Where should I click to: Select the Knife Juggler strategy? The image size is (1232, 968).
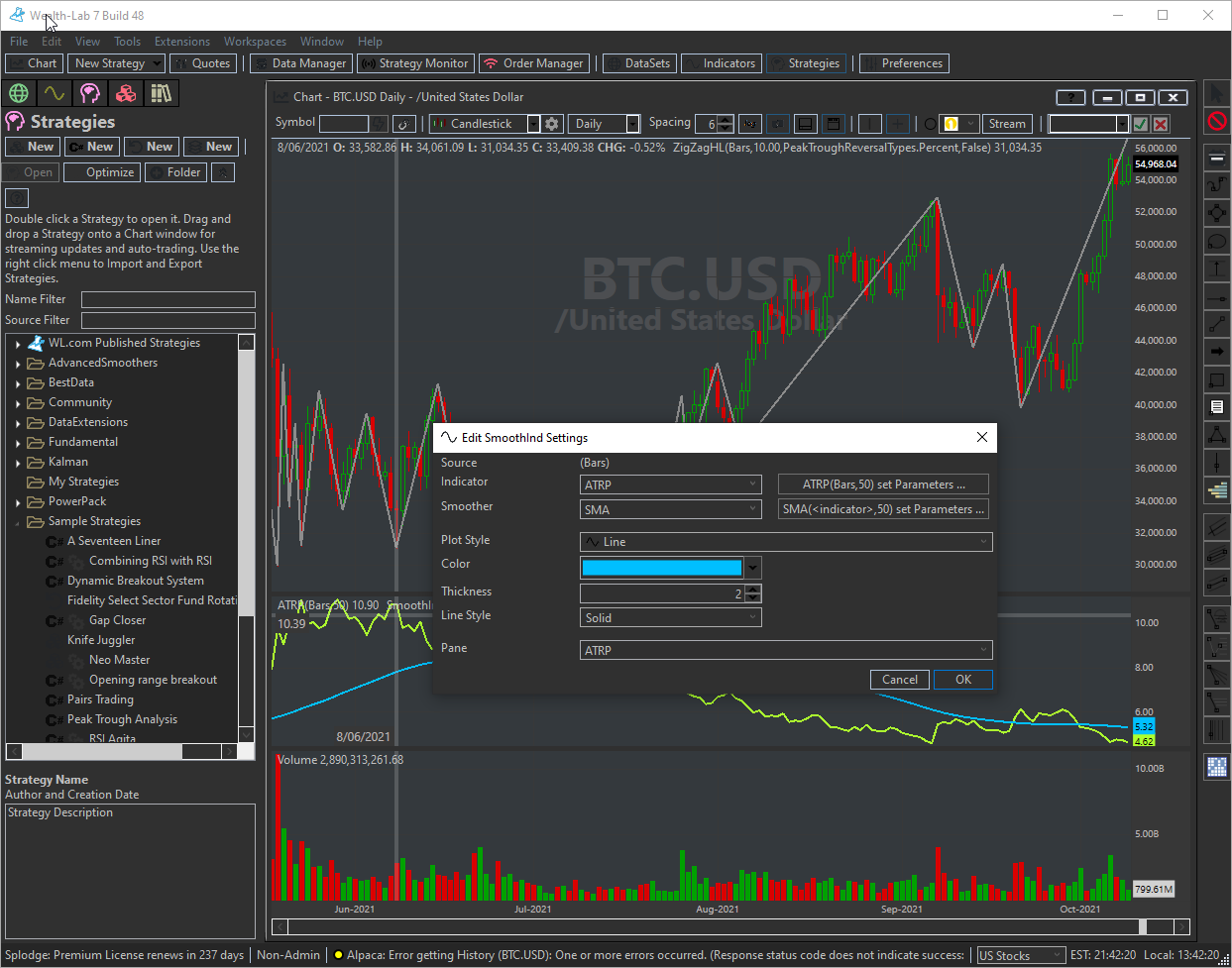coord(101,640)
